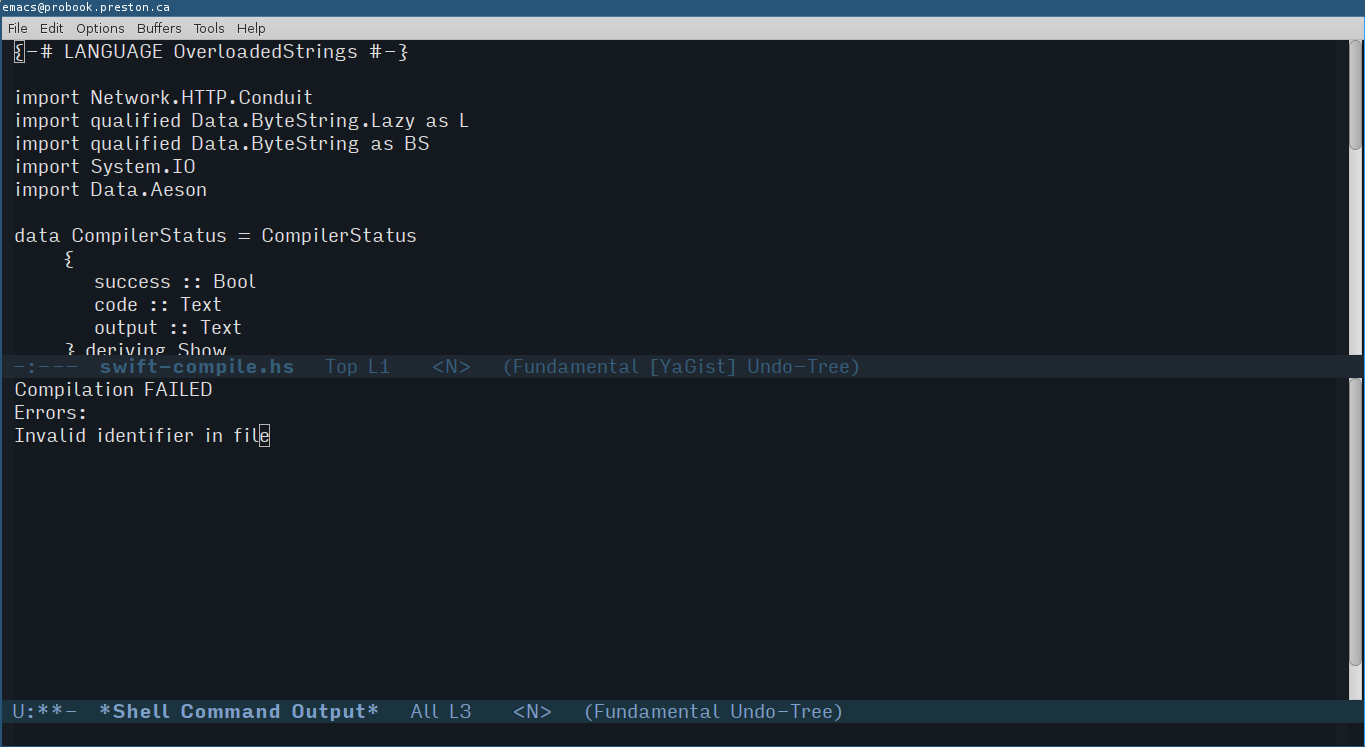1365x747 pixels.
Task: Click 'Invalid identifier in file' error line
Action: [142, 436]
